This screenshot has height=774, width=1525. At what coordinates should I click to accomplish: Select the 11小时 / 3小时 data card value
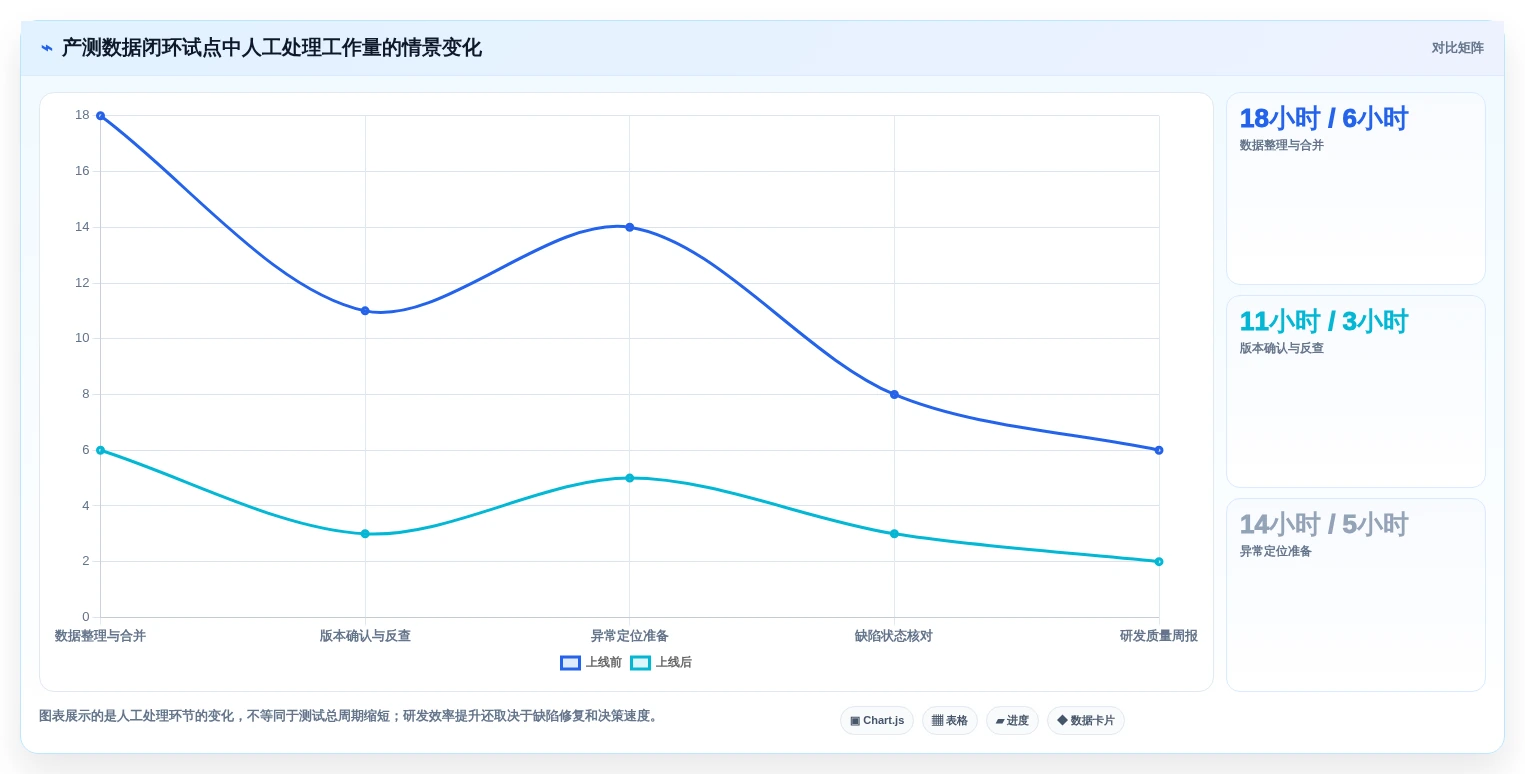coord(1323,321)
